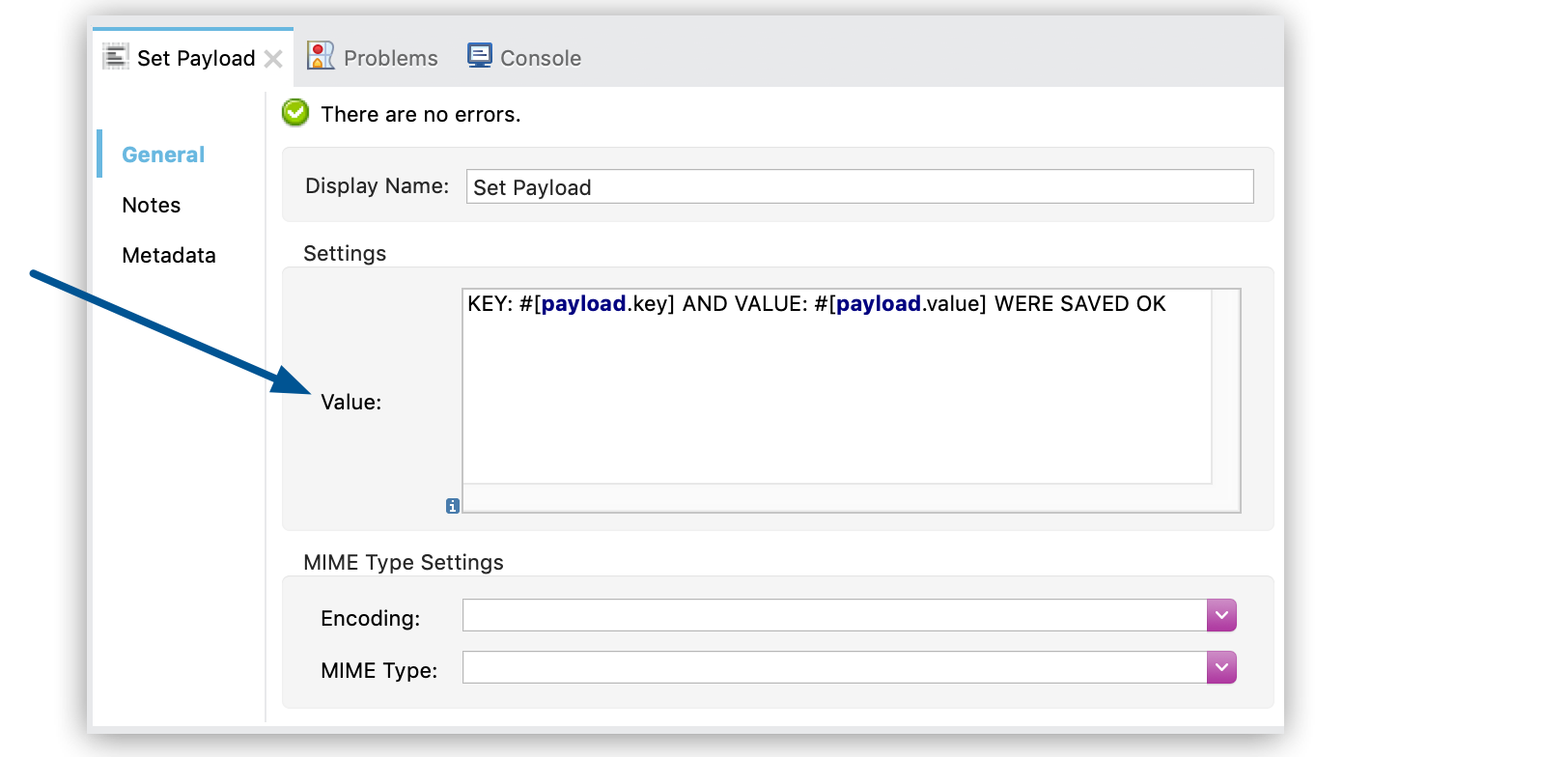Focus the Display Name text field
Screen dimensions: 1568x757
pos(859,186)
